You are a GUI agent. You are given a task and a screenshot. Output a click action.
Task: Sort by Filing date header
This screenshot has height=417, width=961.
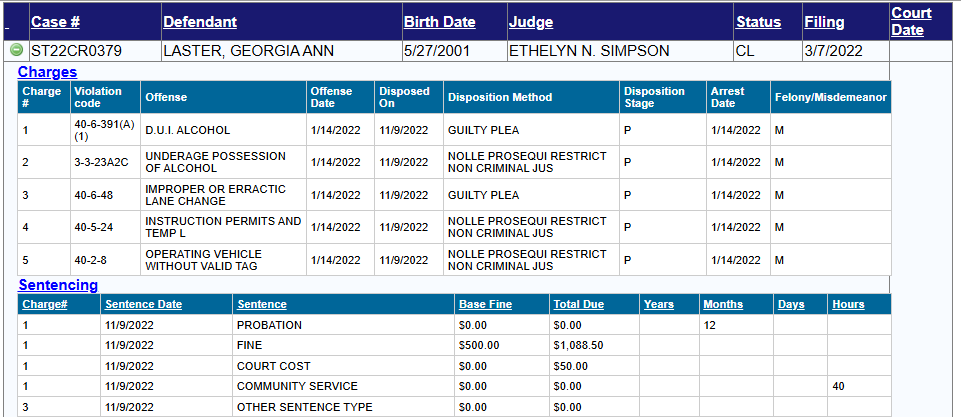824,21
